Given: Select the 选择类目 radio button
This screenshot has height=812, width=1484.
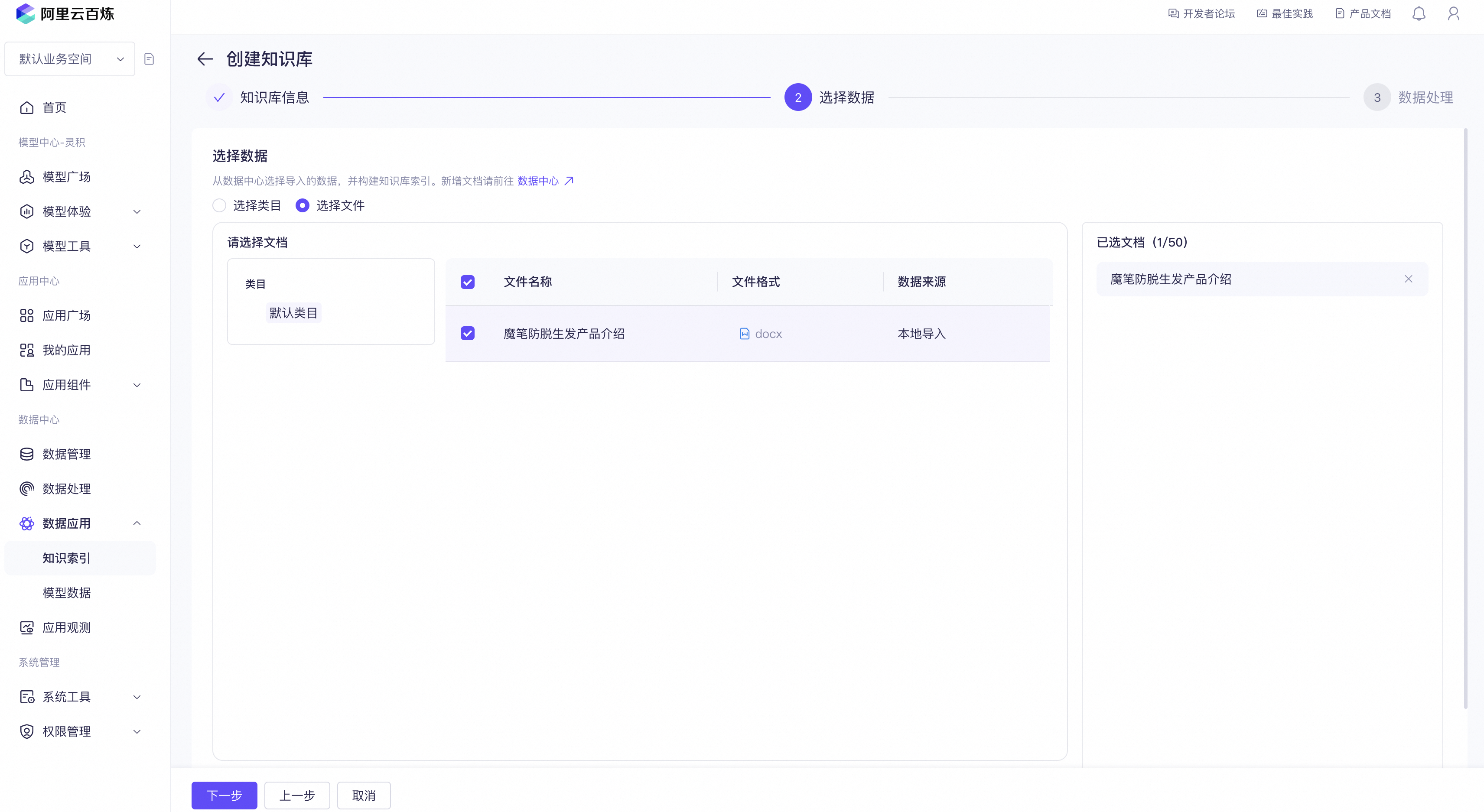Looking at the screenshot, I should (x=219, y=205).
